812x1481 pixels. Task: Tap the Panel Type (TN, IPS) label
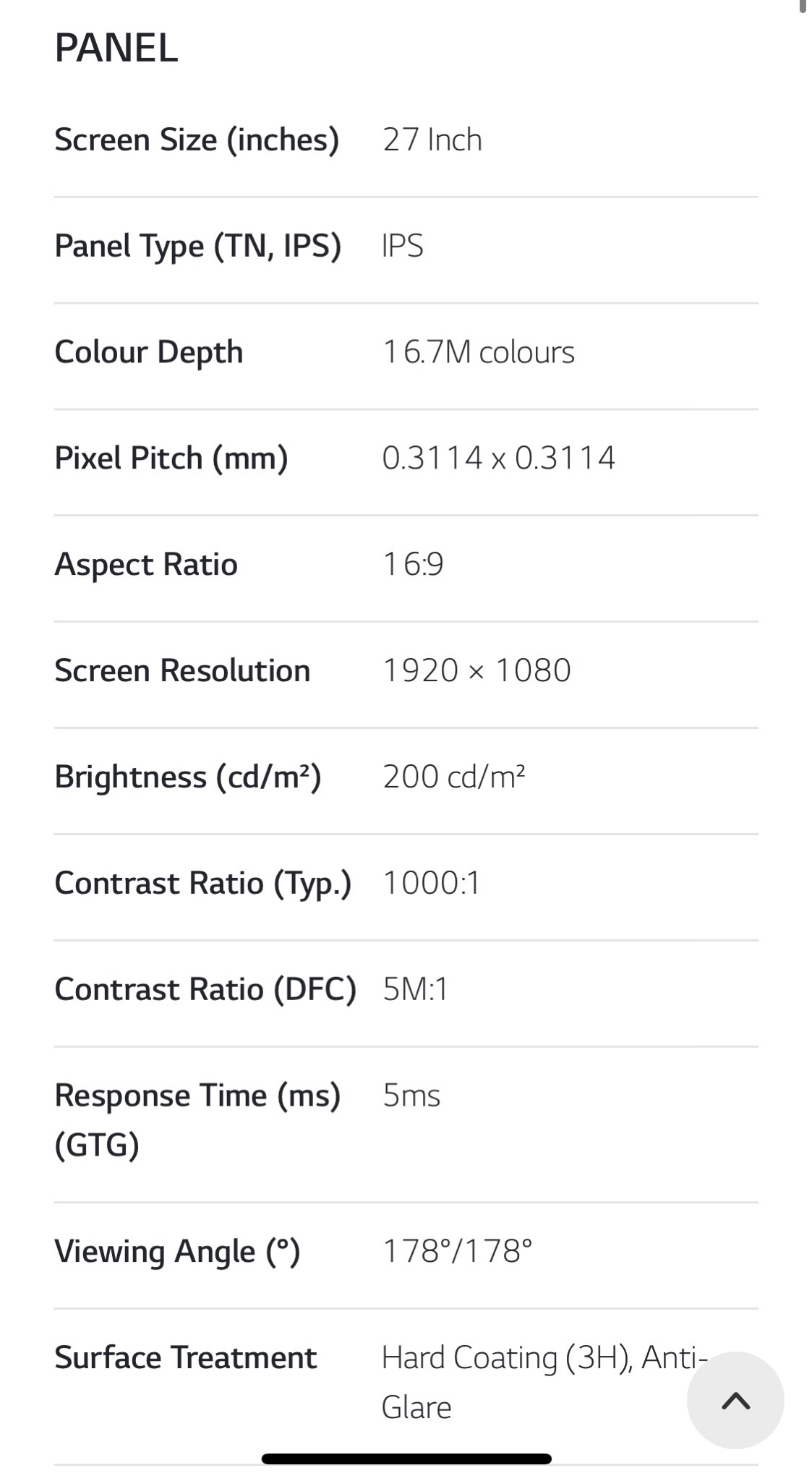(x=198, y=246)
